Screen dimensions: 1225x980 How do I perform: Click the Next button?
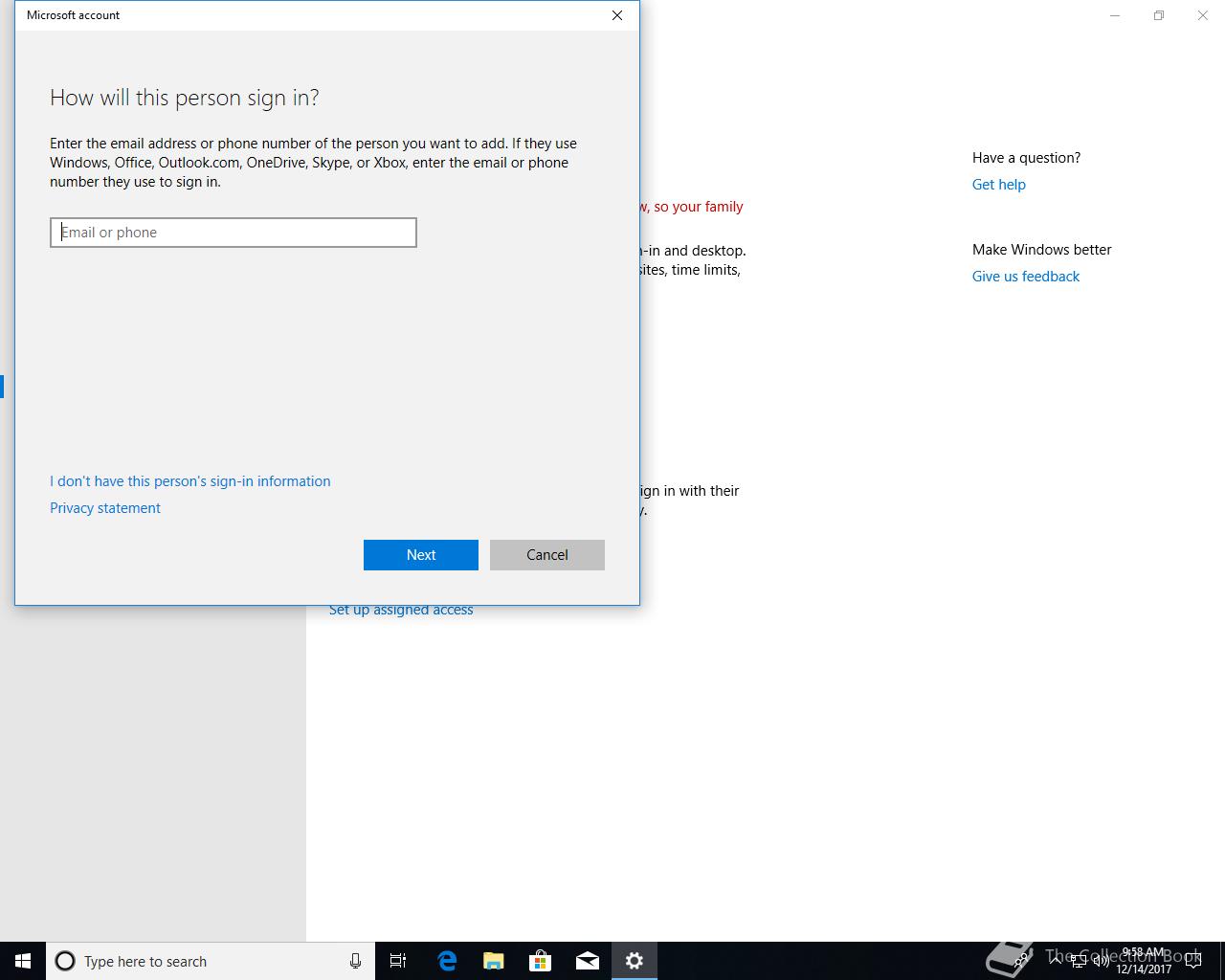(x=421, y=555)
